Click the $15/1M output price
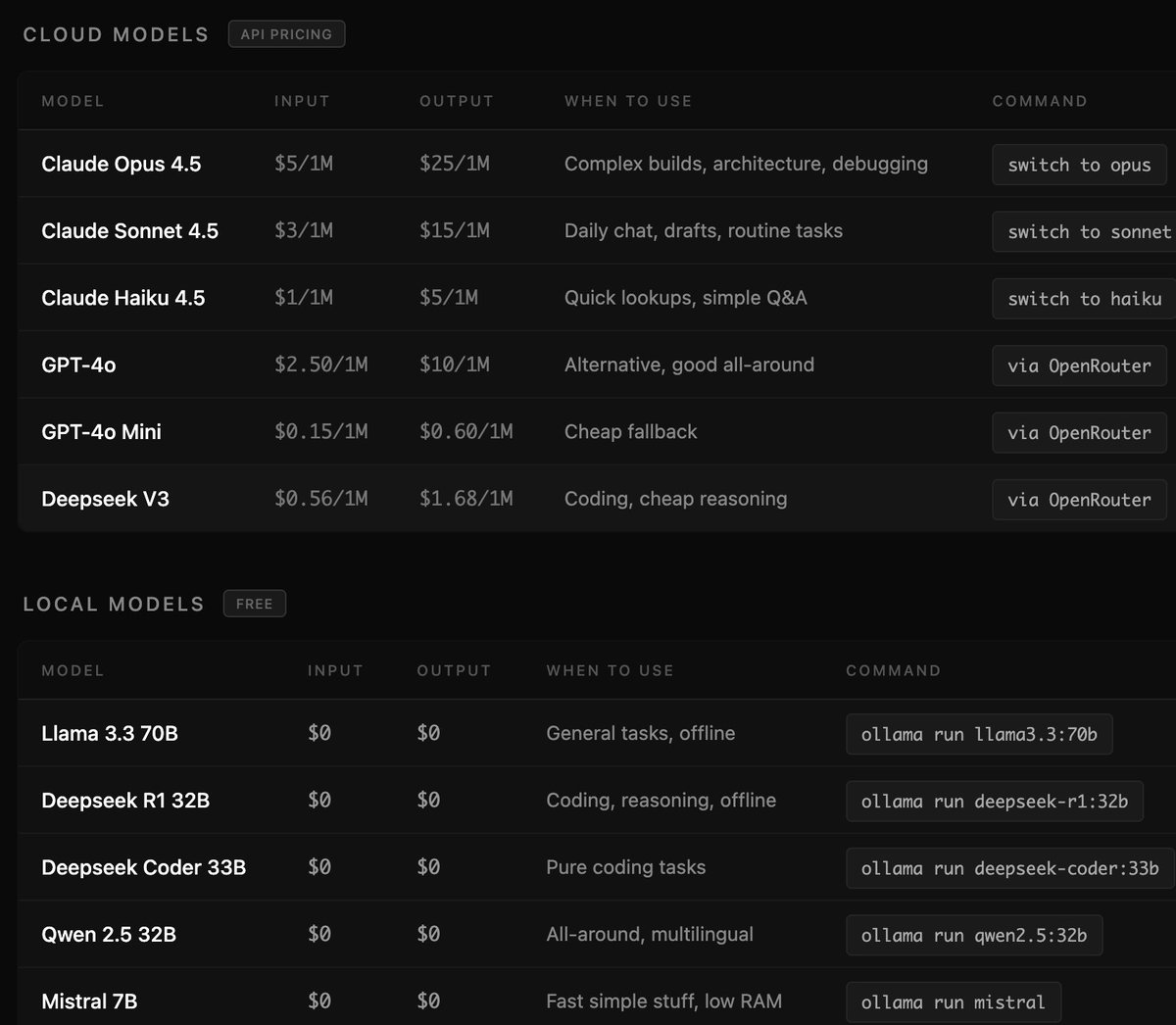The width and height of the screenshot is (1176, 1025). pos(455,231)
